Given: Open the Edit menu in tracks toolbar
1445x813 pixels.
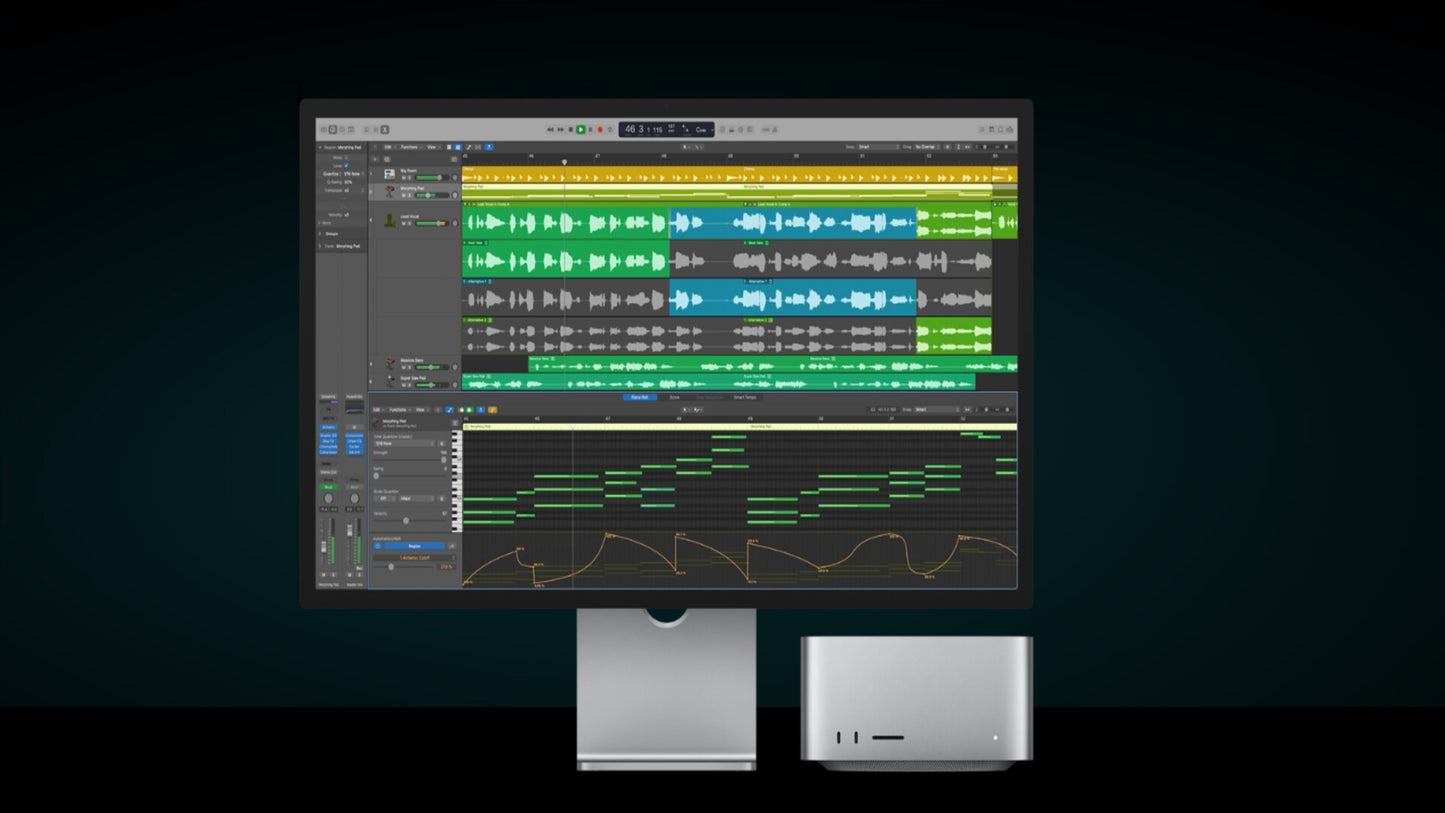Looking at the screenshot, I should [x=388, y=147].
